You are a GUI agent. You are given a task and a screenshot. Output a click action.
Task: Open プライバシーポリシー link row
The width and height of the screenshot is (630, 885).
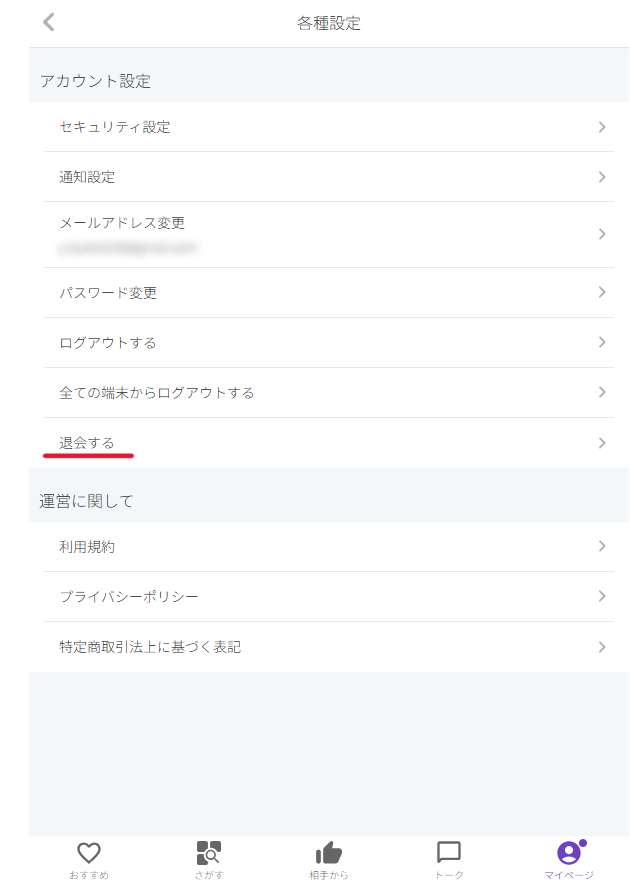[329, 597]
